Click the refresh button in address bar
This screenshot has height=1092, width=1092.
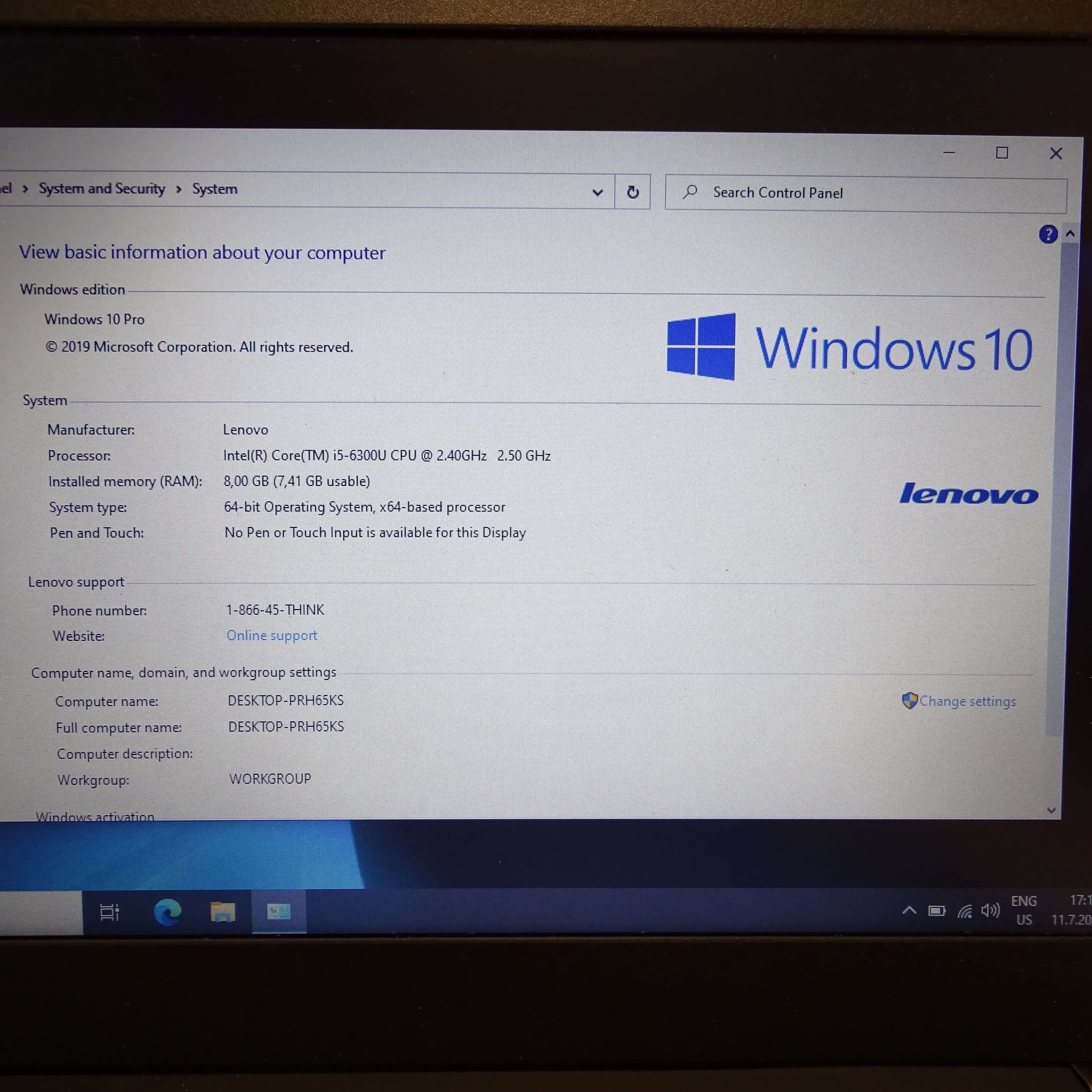pos(632,192)
